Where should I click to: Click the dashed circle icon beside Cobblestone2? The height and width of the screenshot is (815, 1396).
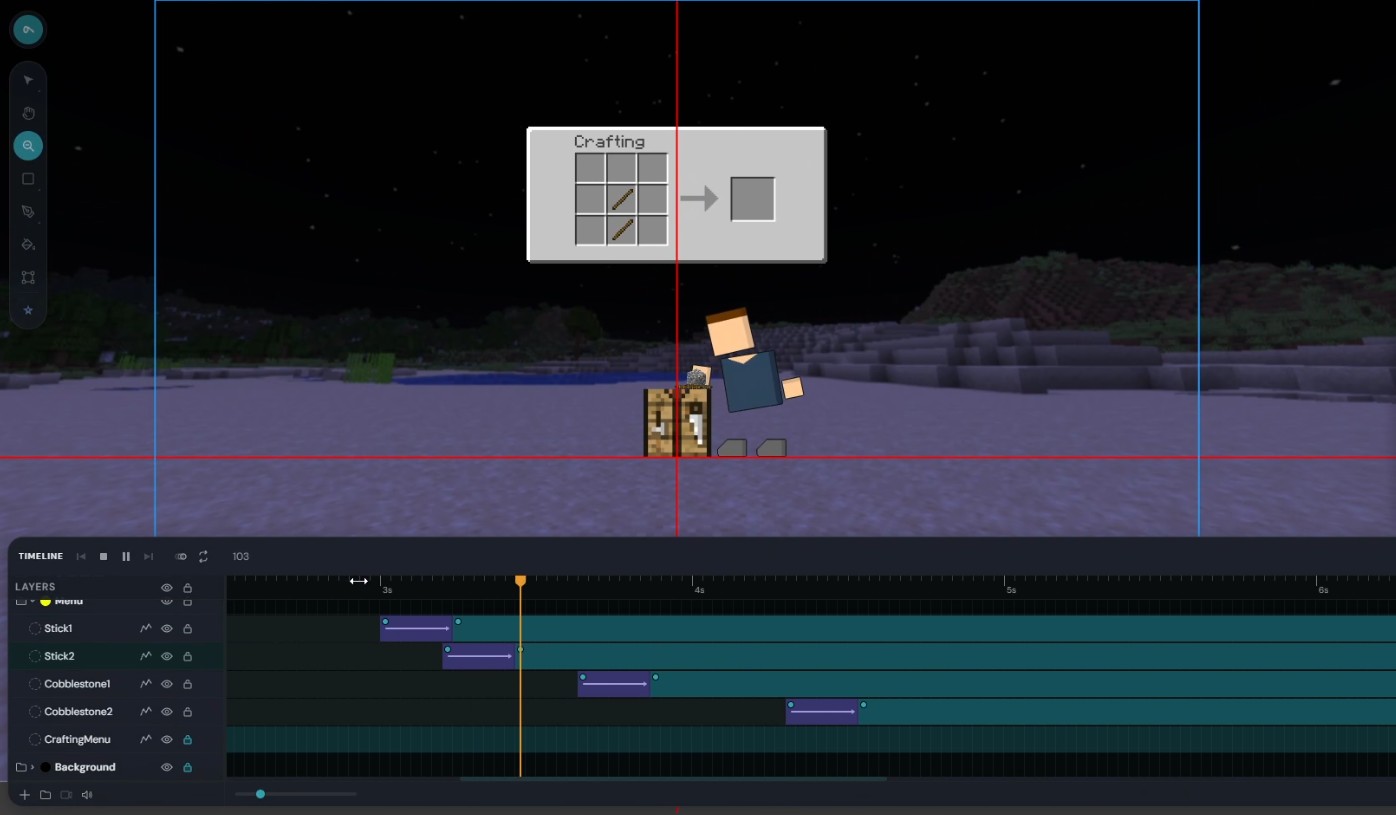point(35,712)
